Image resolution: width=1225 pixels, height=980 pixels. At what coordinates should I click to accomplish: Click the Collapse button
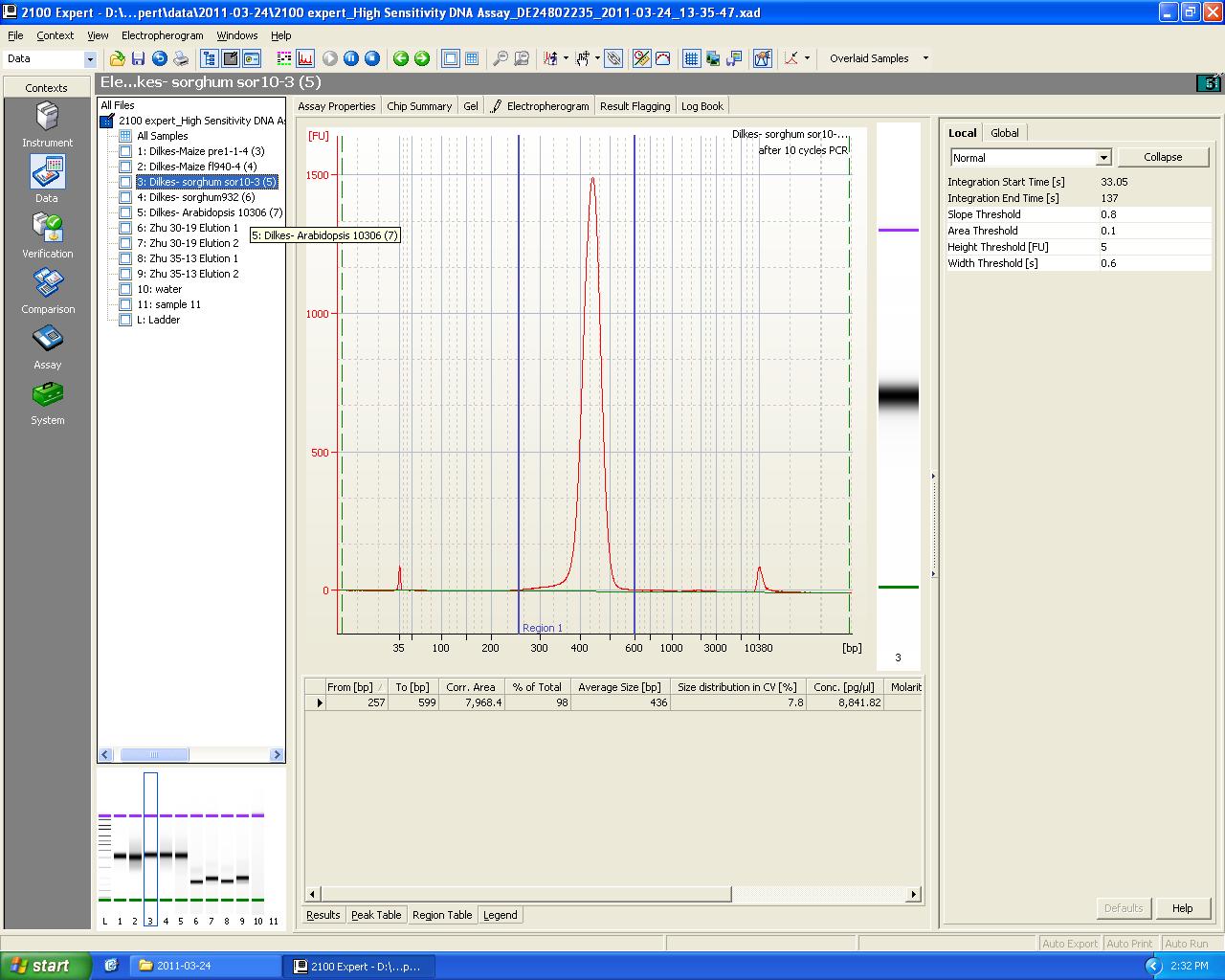(1163, 157)
